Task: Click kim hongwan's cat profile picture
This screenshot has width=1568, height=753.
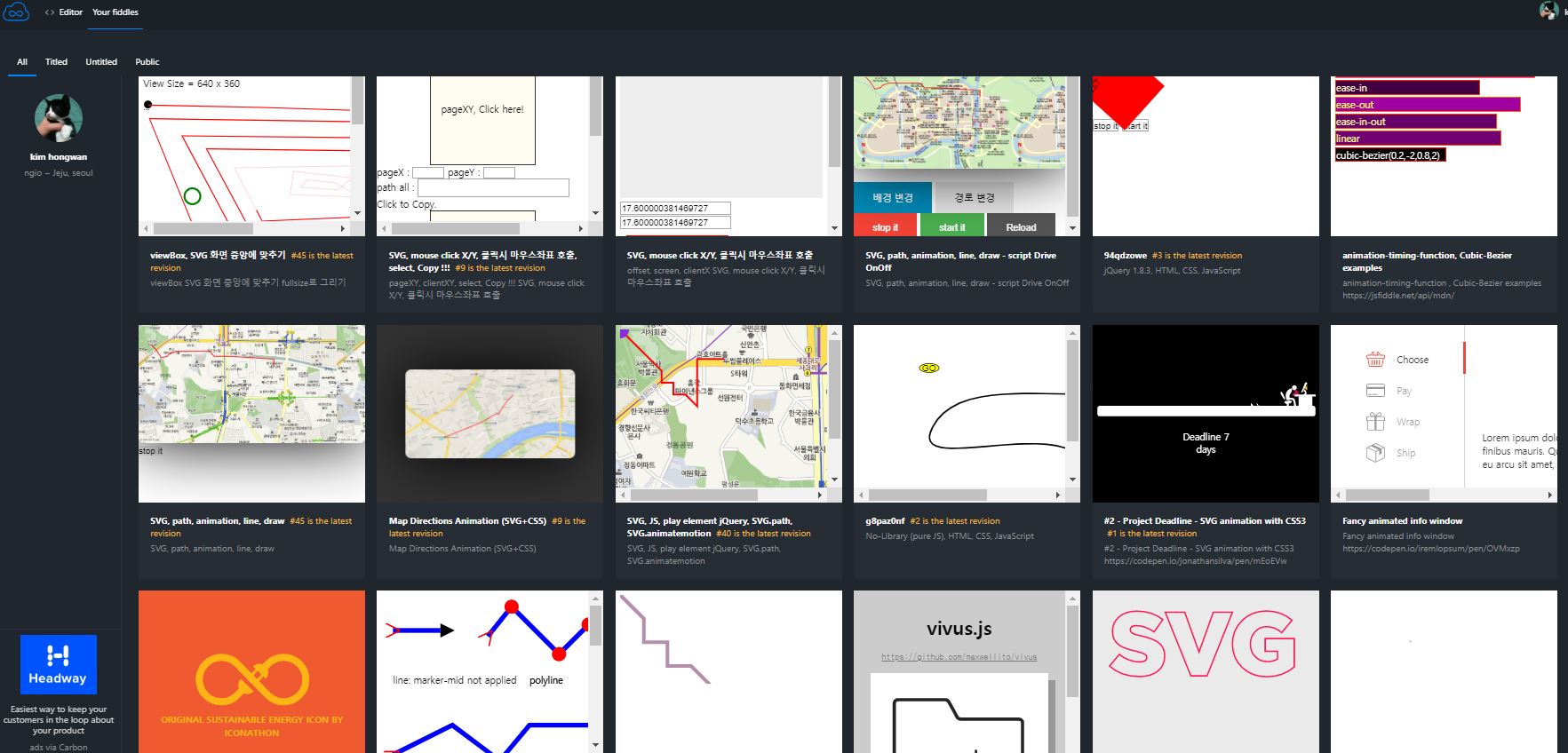Action: click(x=59, y=118)
